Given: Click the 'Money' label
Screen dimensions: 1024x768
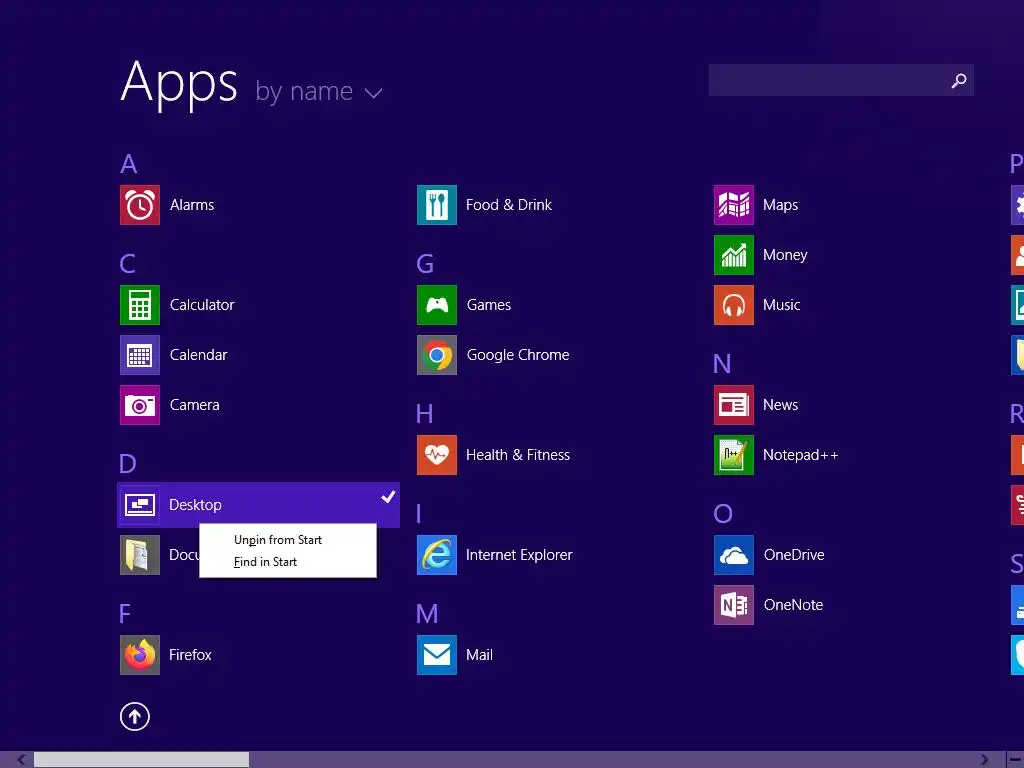Looking at the screenshot, I should point(785,255).
